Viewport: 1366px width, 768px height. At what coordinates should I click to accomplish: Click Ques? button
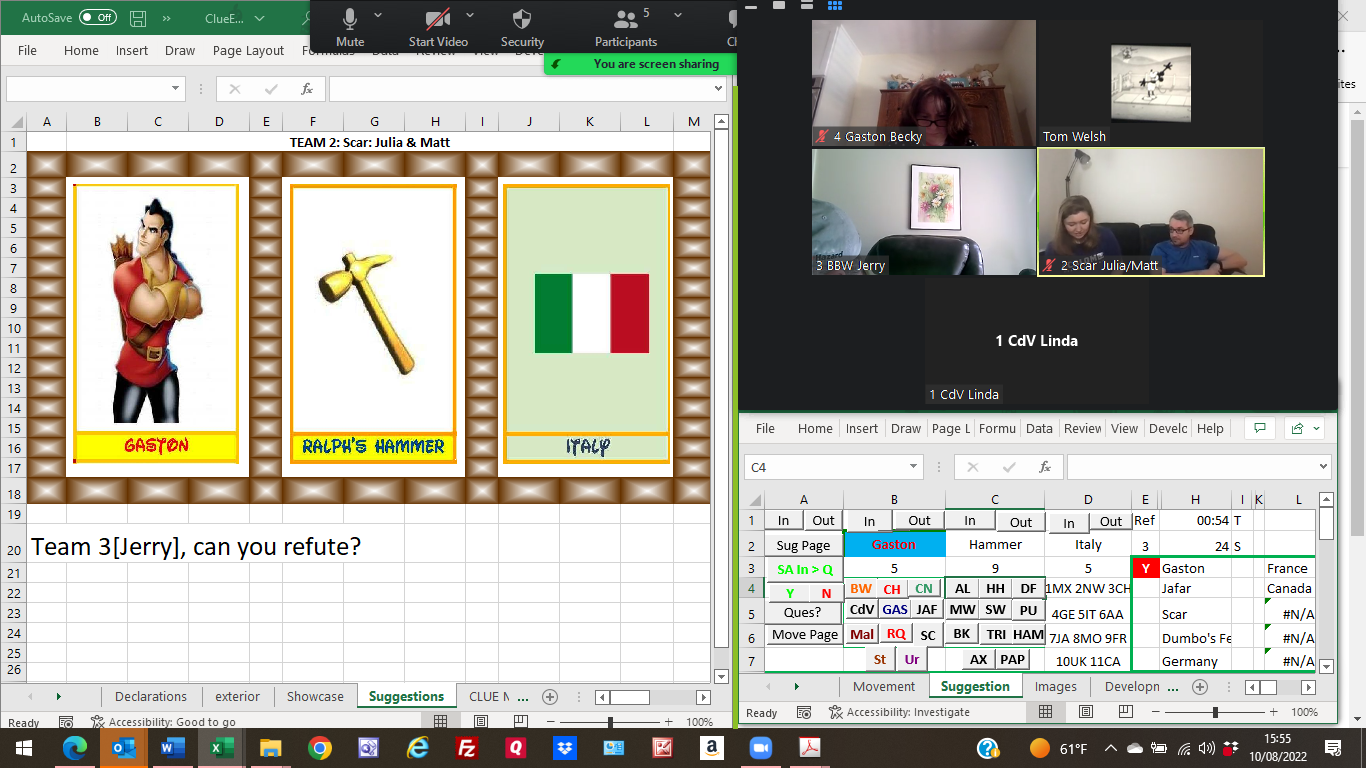click(x=803, y=612)
